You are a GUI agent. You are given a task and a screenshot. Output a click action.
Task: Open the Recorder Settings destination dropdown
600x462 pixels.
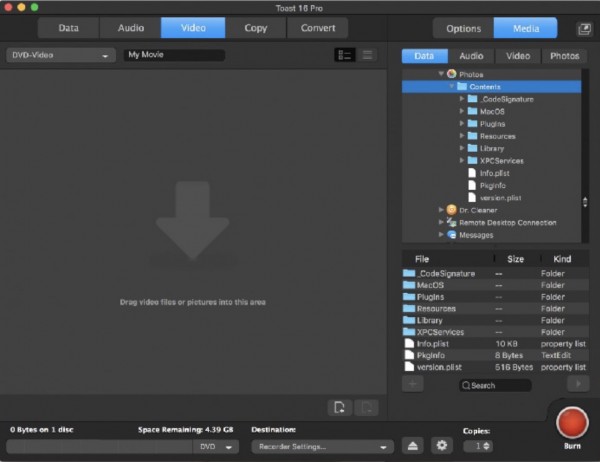click(x=323, y=447)
